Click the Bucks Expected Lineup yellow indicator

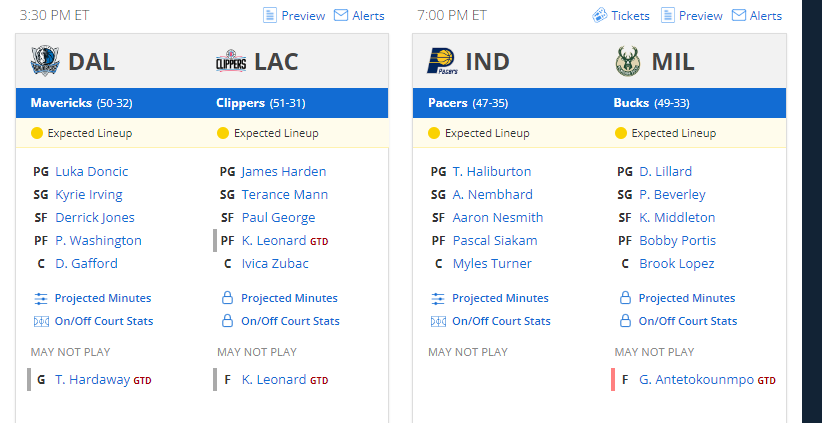pos(621,133)
